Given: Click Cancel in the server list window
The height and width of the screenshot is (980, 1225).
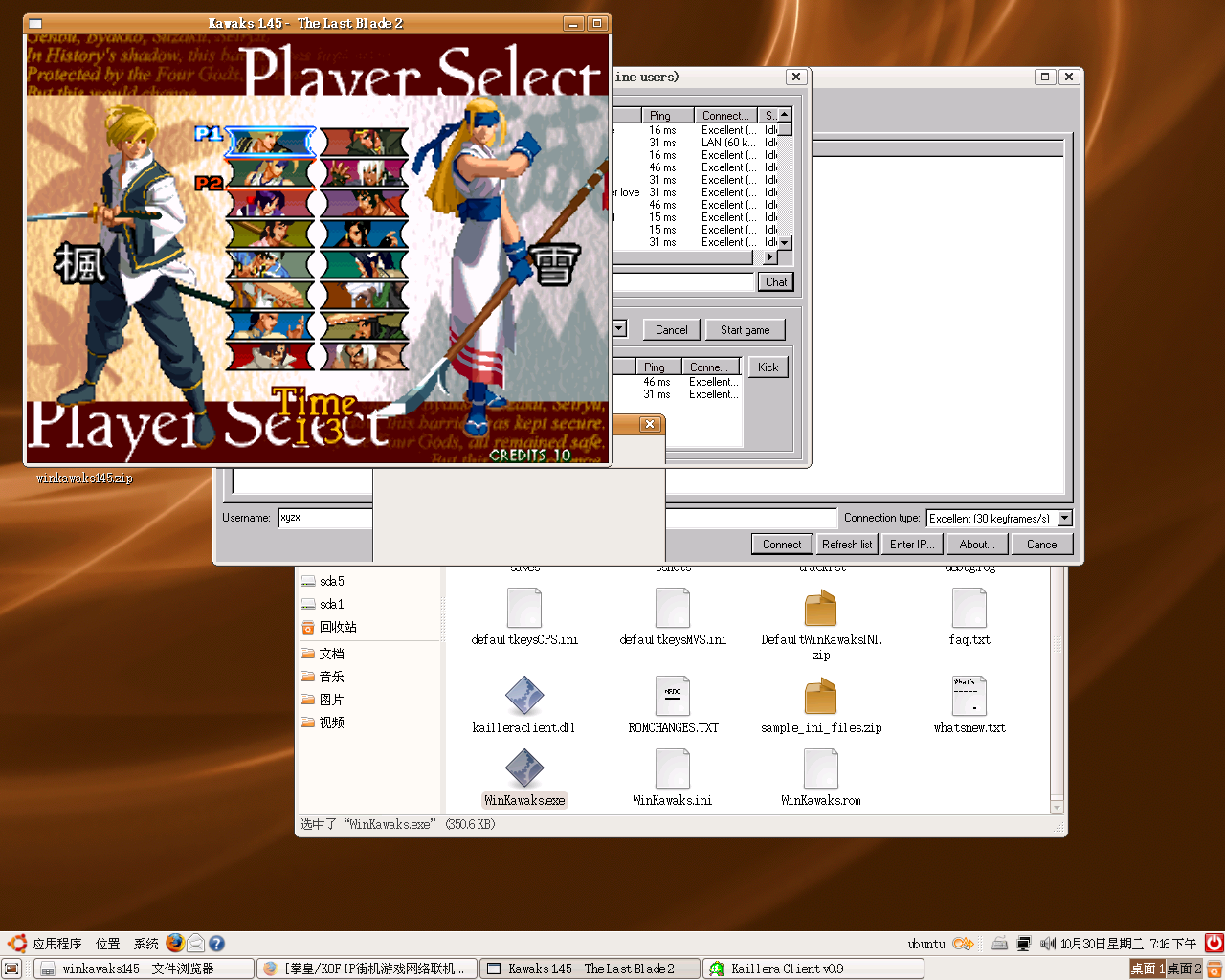Looking at the screenshot, I should pos(1042,545).
